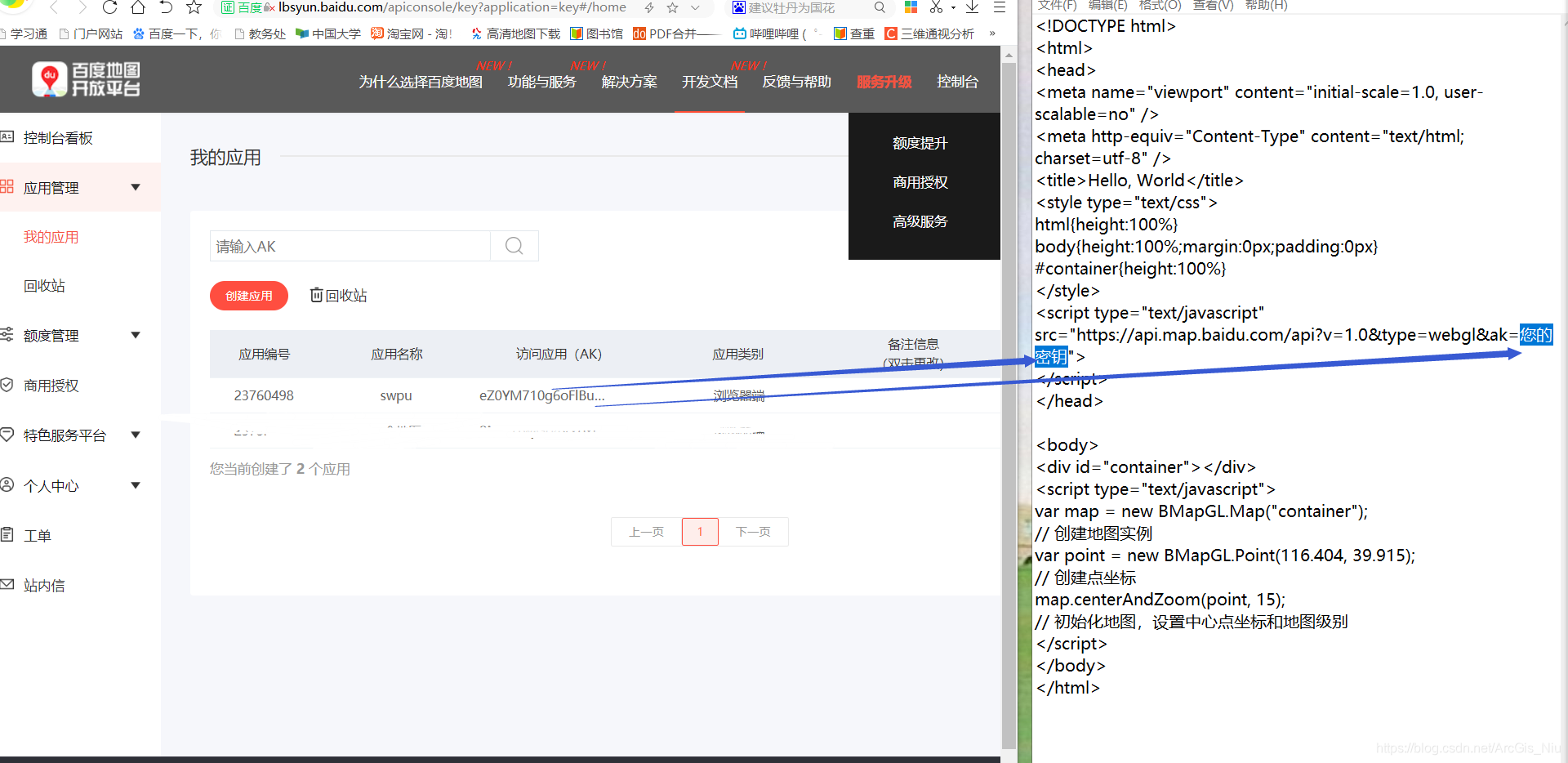Reload the page with browser refresh icon
This screenshot has height=763, width=1568.
109,7
